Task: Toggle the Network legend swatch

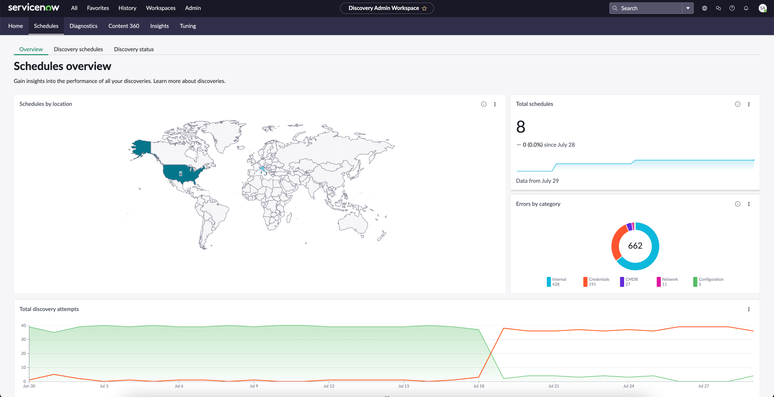Action: tap(658, 282)
